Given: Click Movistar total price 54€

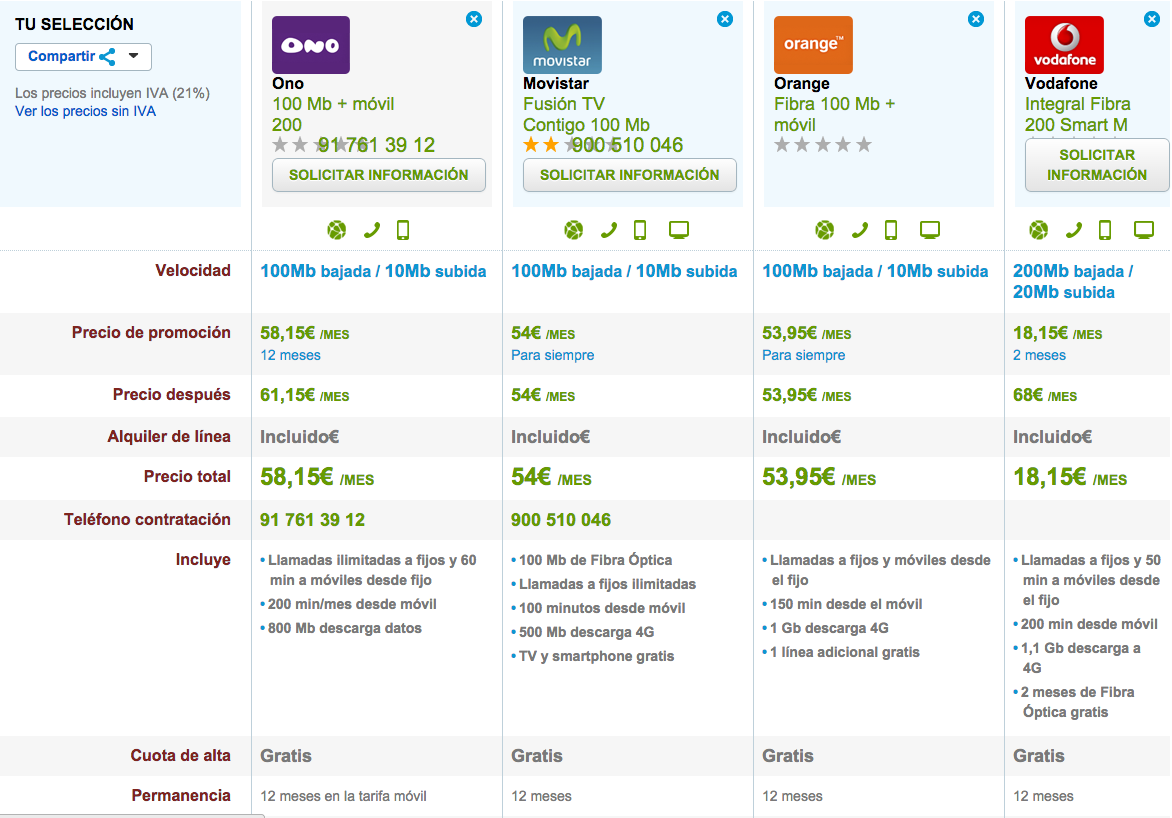Looking at the screenshot, I should pyautogui.click(x=551, y=477).
